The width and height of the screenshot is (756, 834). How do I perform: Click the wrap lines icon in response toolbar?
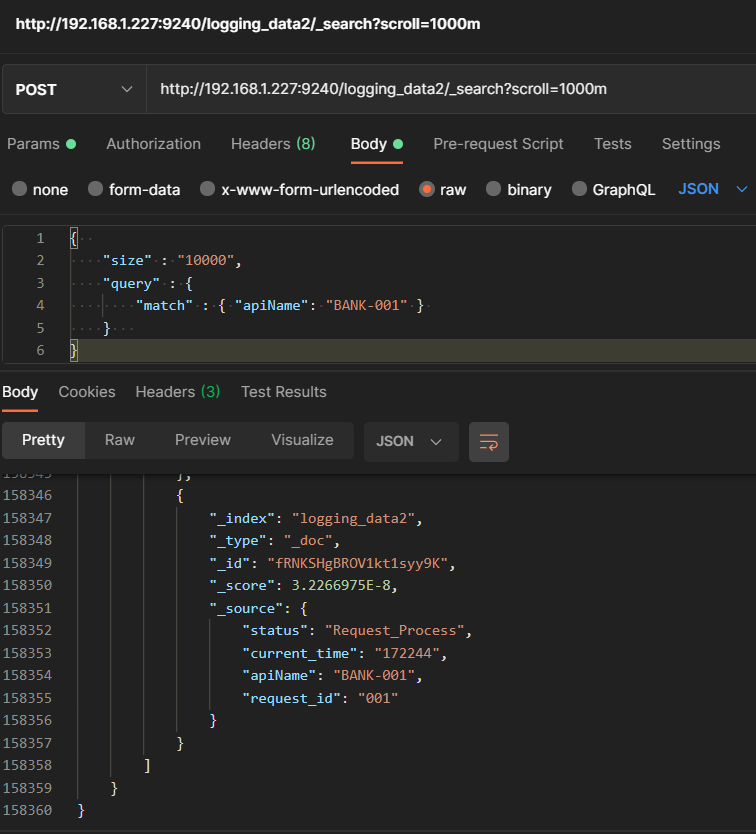(489, 441)
